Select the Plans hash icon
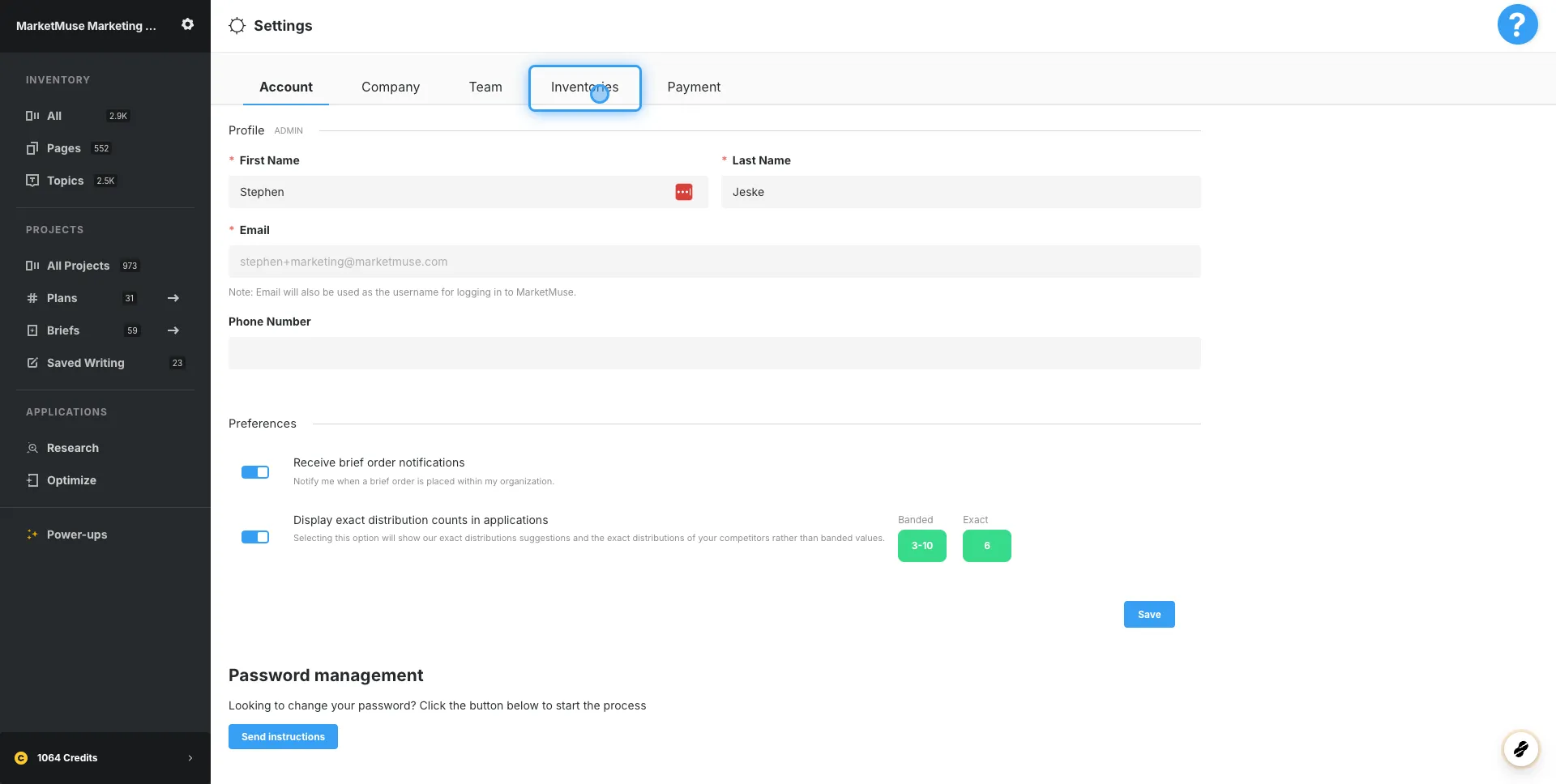This screenshot has height=784, width=1556. (32, 298)
